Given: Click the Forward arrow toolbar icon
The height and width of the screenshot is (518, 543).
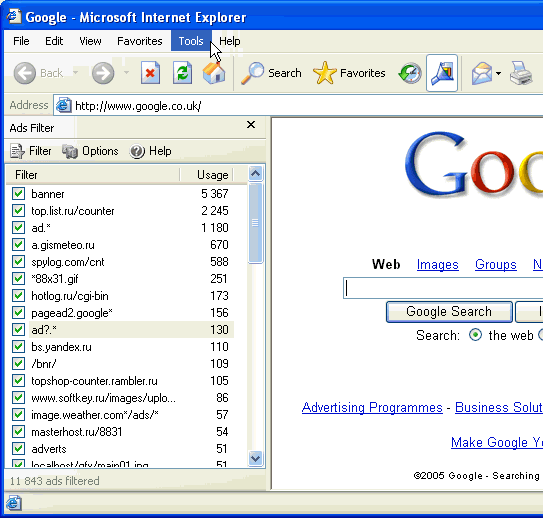Looking at the screenshot, I should [103, 73].
